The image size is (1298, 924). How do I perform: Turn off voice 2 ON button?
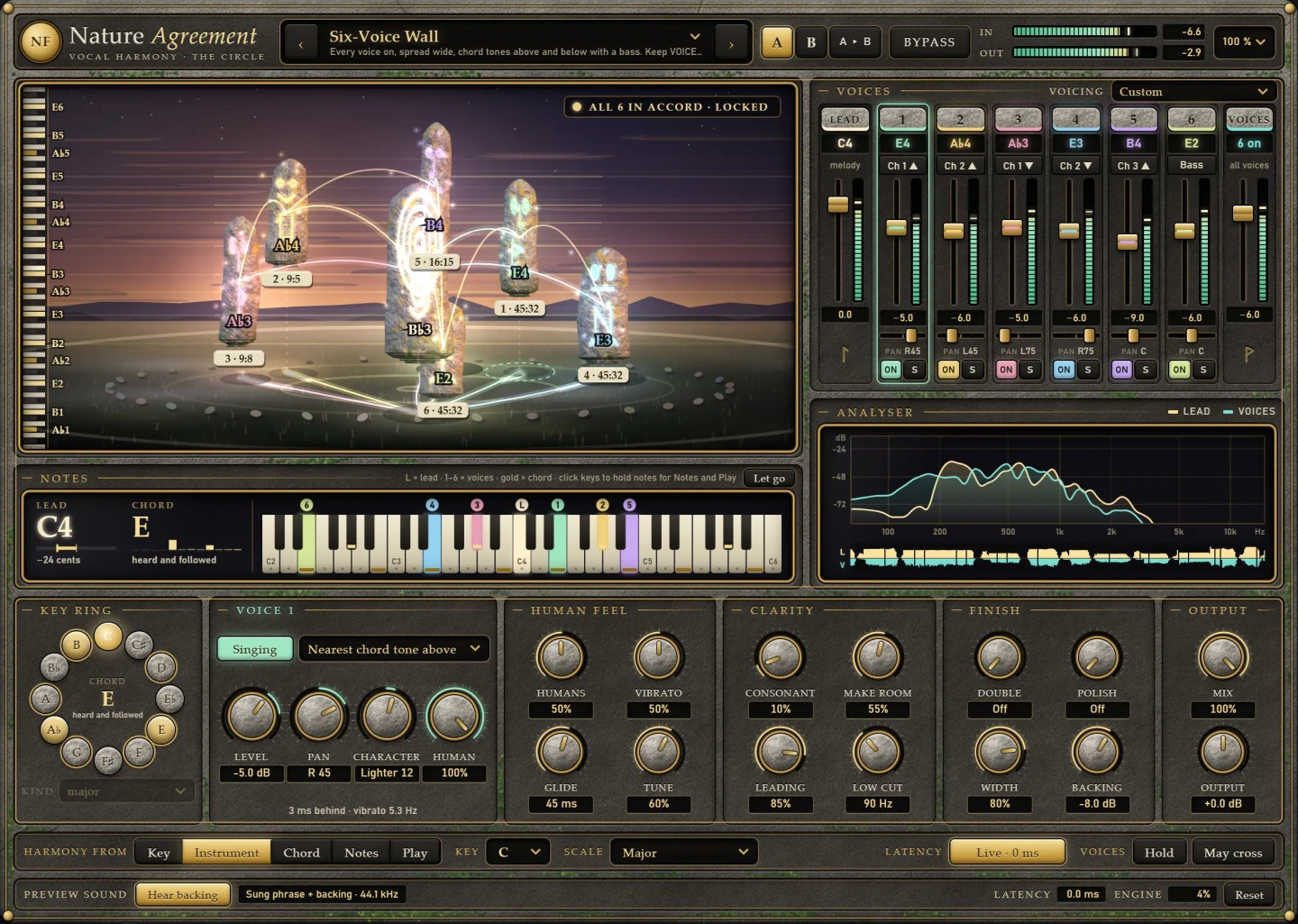(x=948, y=370)
